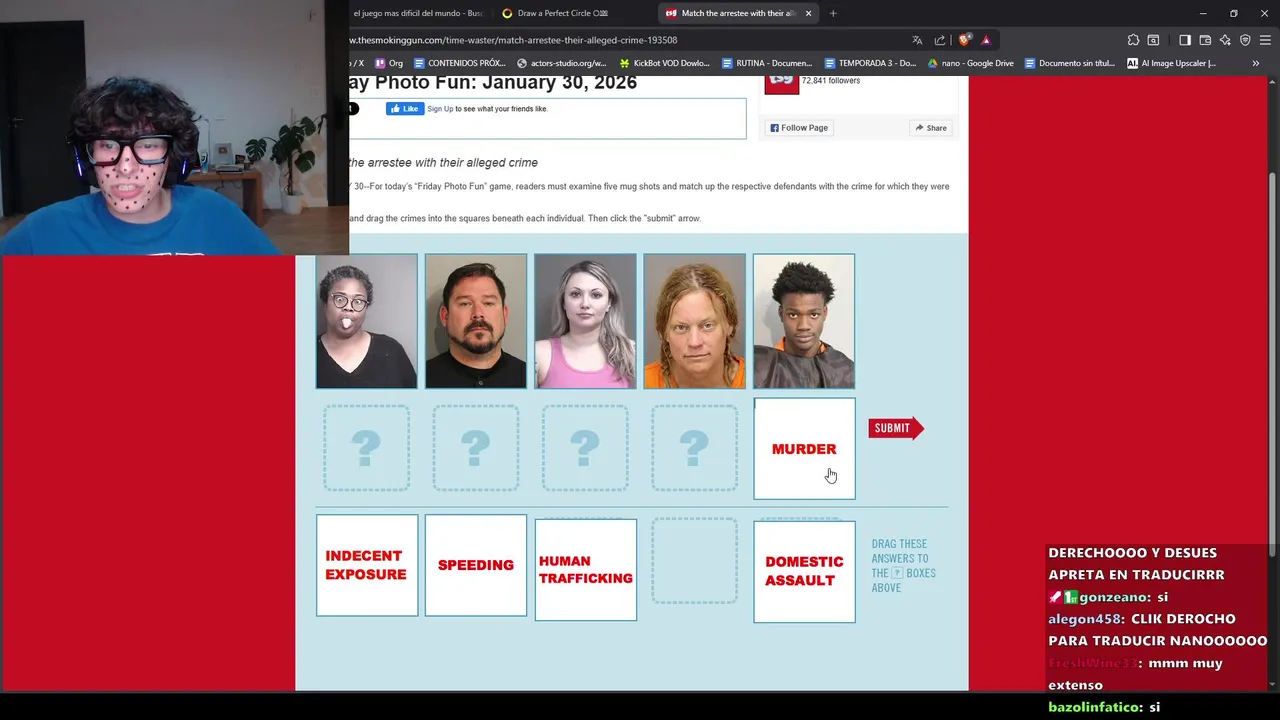Select the HUMAN TRAFFICKING answer card
This screenshot has width=1280, height=720.
tap(586, 569)
